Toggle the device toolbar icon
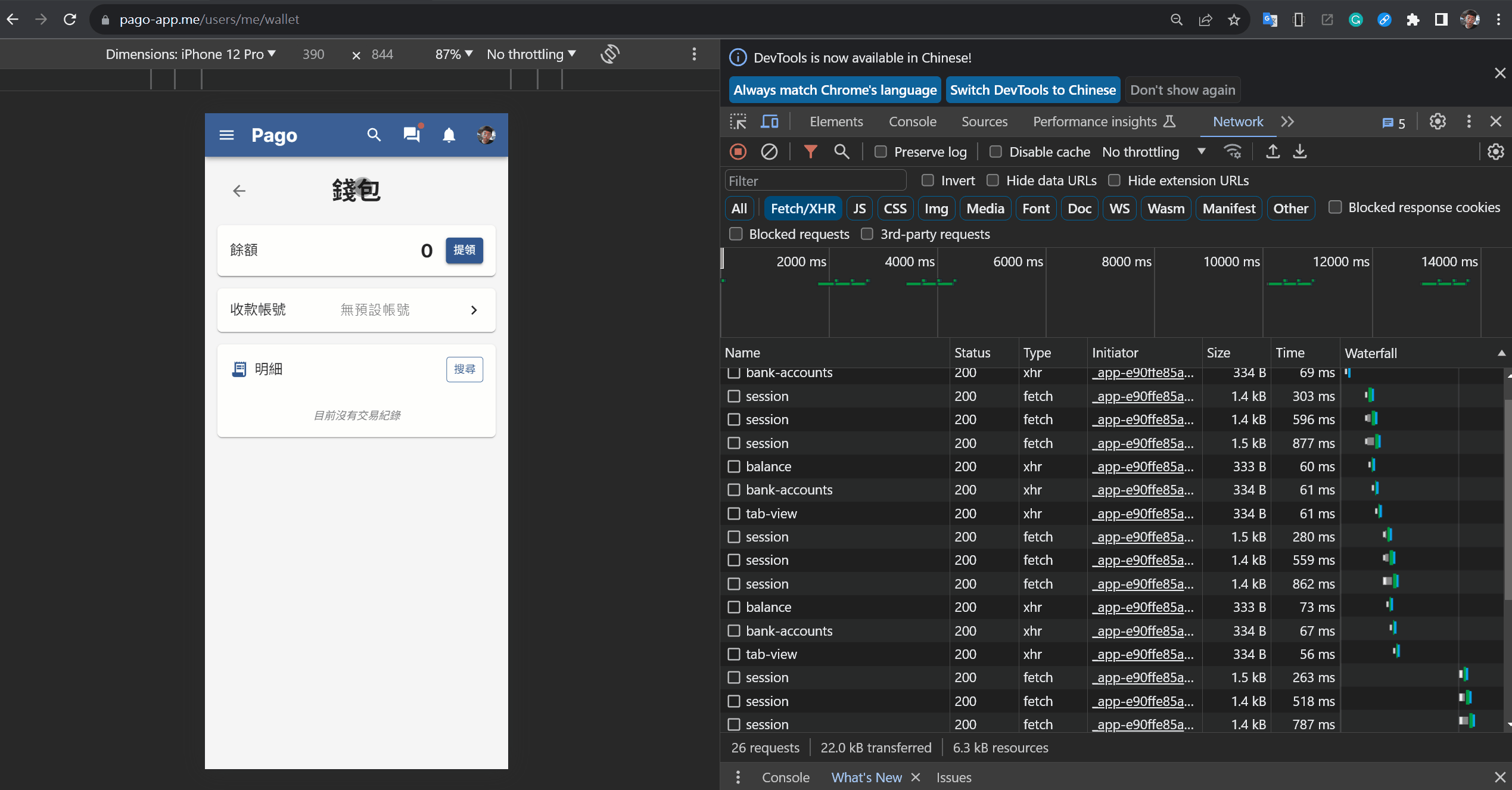 pyautogui.click(x=770, y=122)
